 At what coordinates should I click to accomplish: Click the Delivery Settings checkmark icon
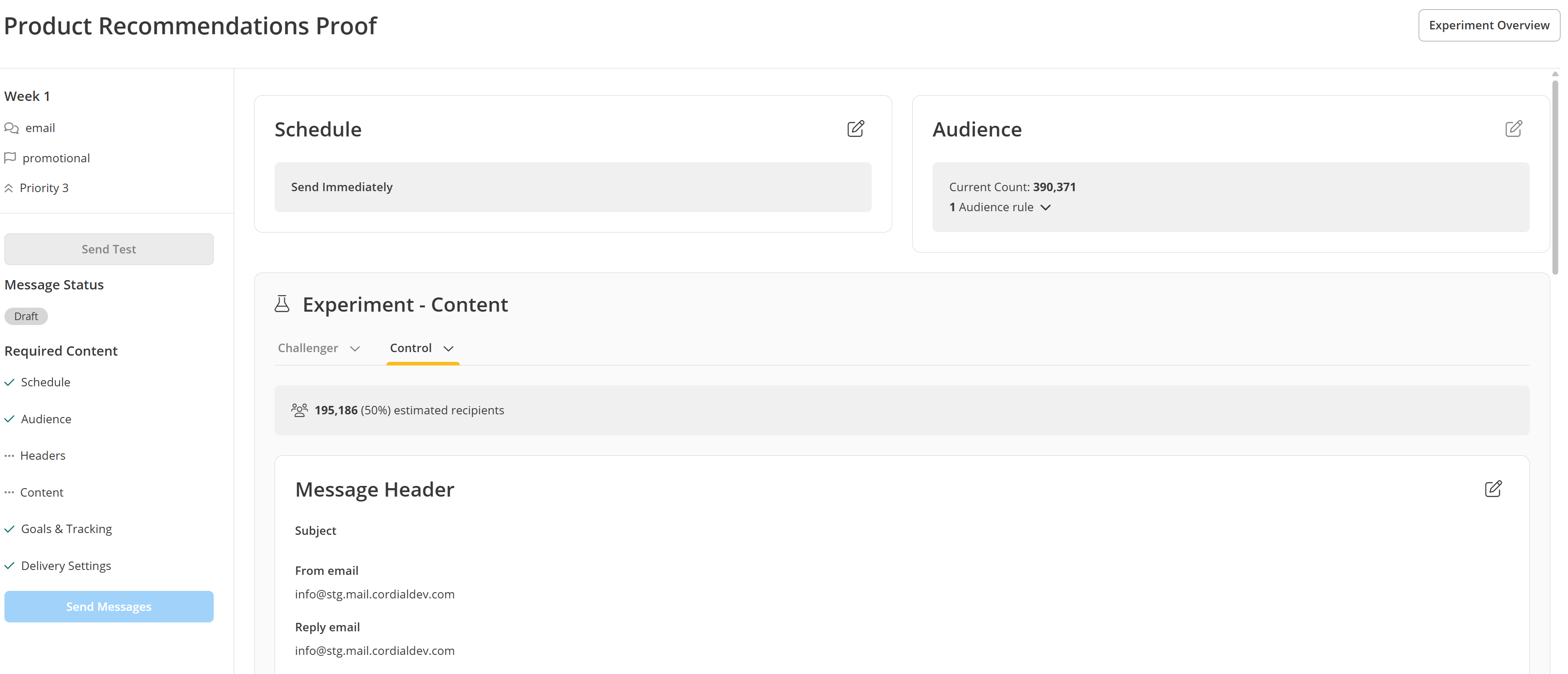click(9, 566)
